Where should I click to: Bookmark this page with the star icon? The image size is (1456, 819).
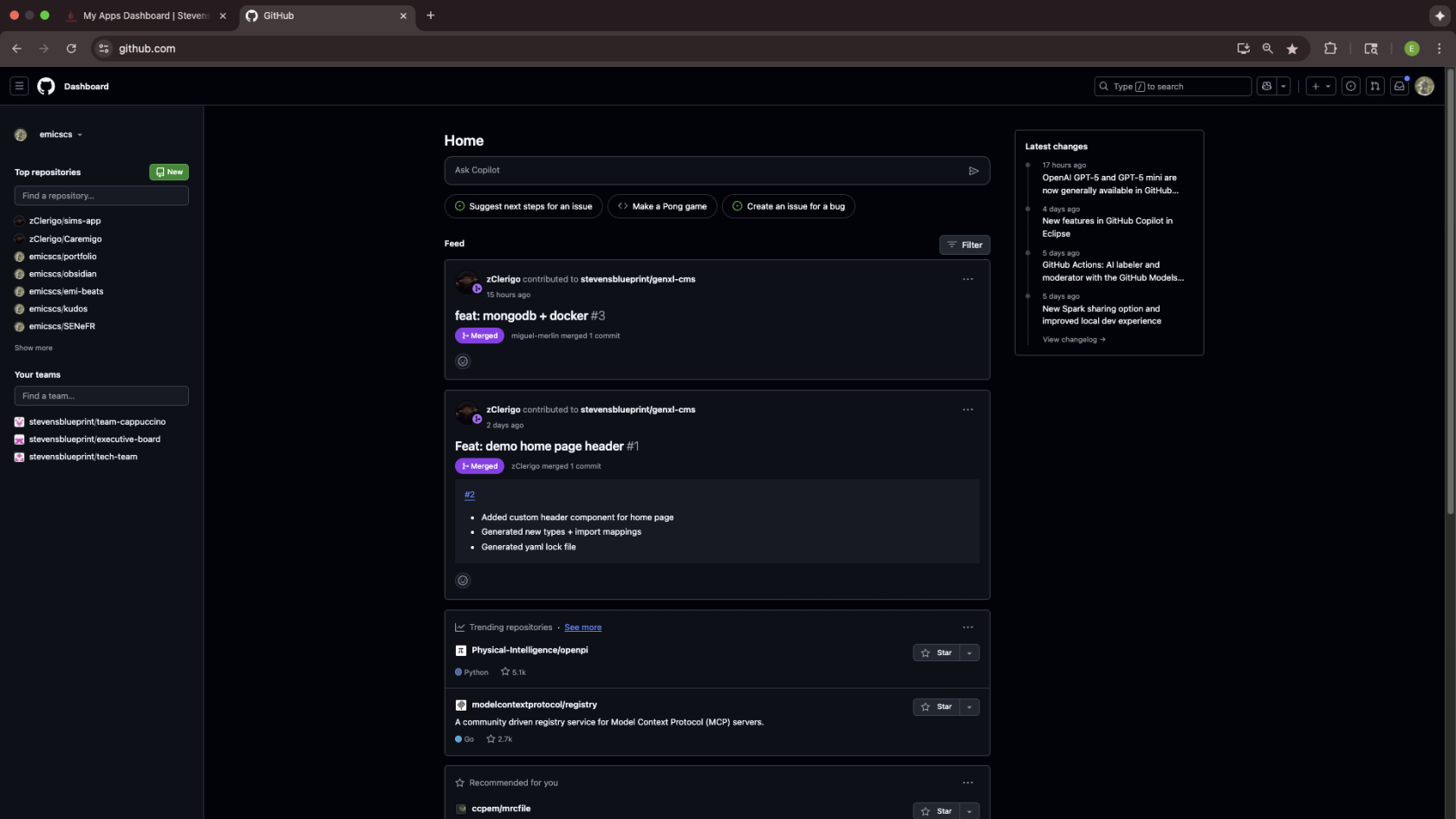pos(1292,49)
